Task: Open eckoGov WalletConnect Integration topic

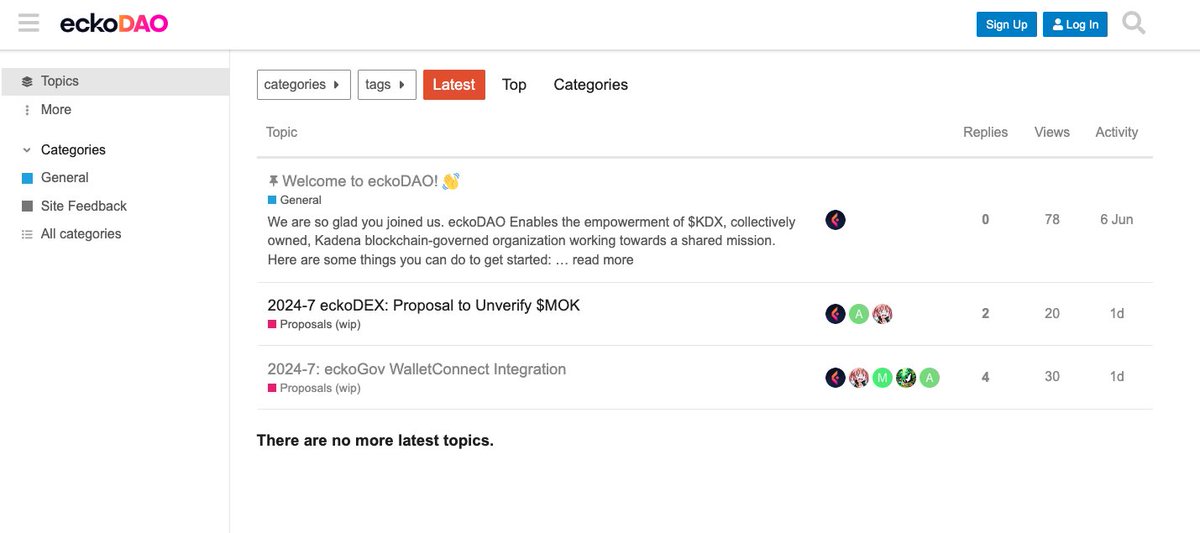Action: point(417,369)
